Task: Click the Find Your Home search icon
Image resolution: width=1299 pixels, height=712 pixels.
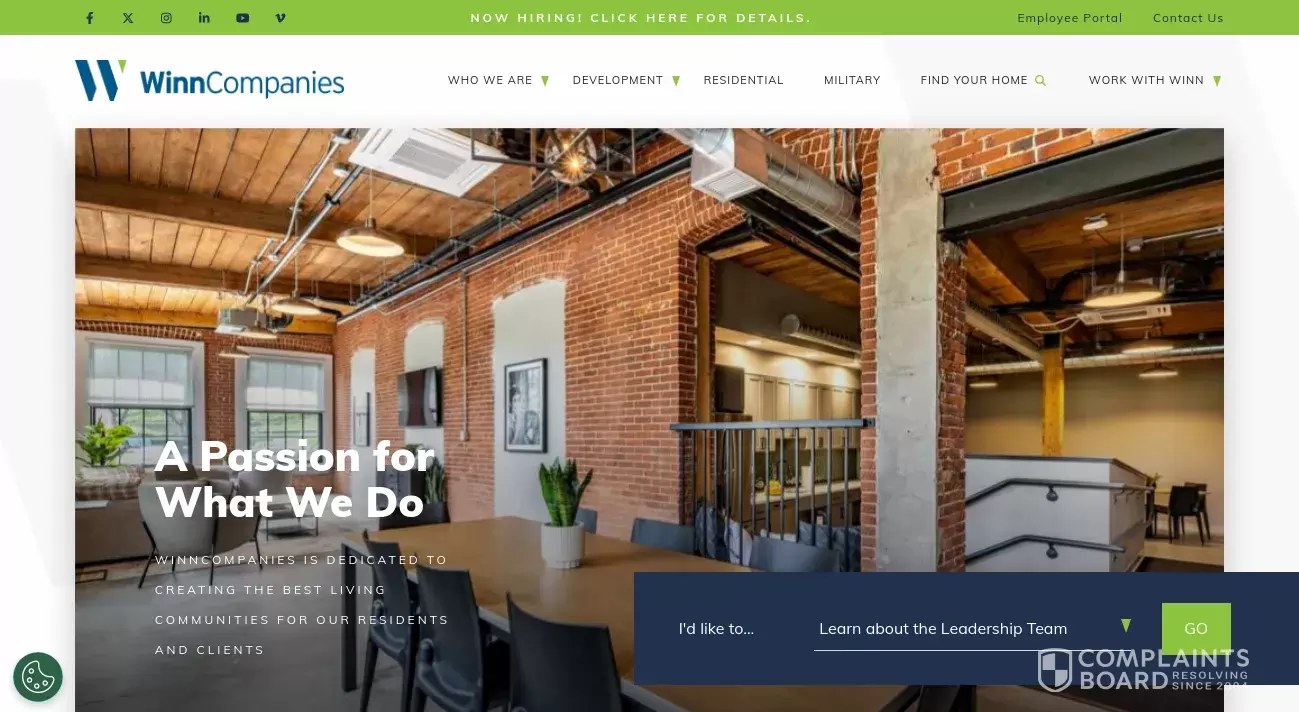Action: [1040, 80]
